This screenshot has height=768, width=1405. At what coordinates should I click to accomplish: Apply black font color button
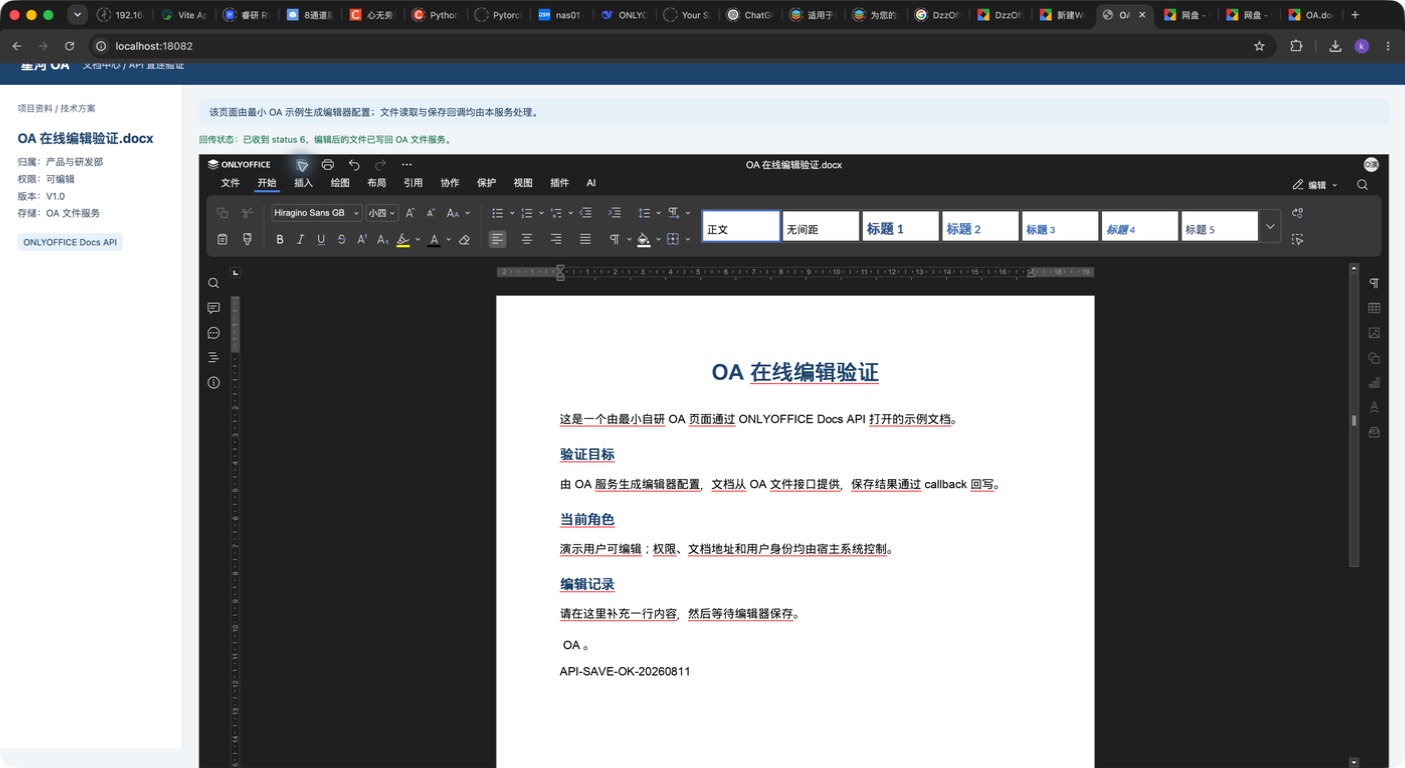[434, 240]
